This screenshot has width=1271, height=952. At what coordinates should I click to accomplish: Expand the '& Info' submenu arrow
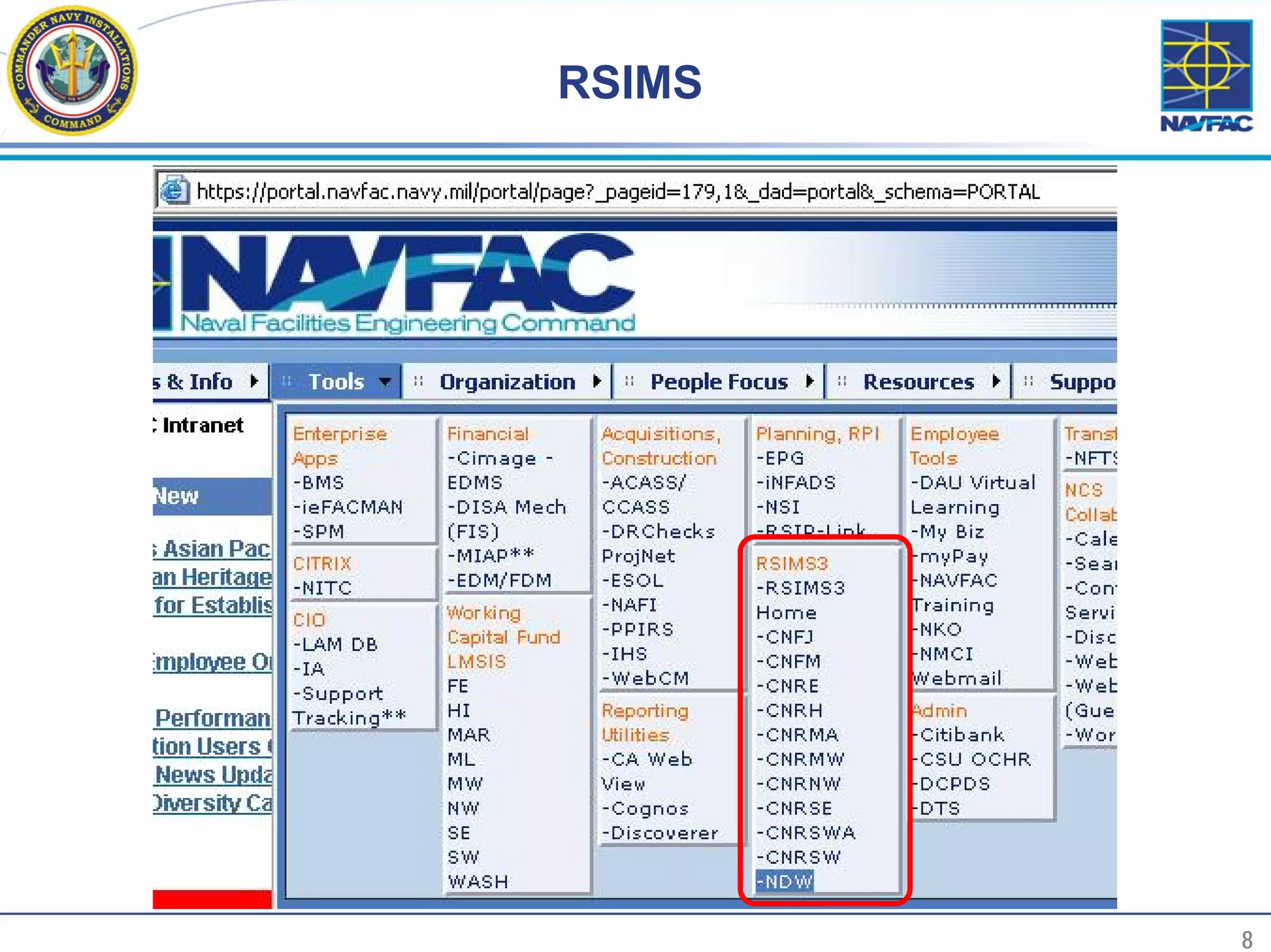pyautogui.click(x=254, y=381)
